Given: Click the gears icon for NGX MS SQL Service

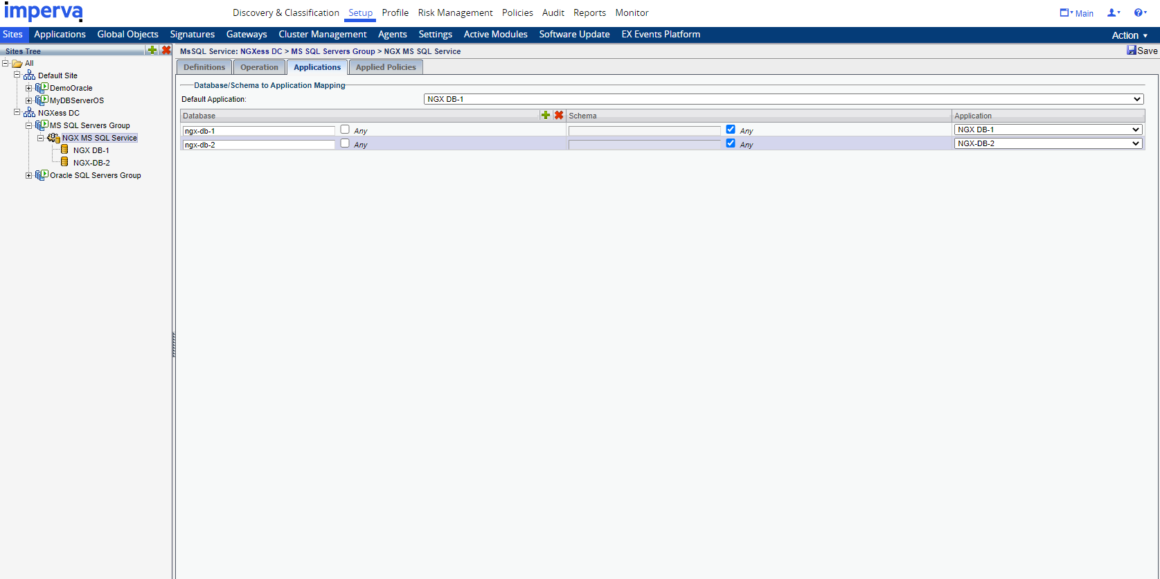Looking at the screenshot, I should (53, 137).
